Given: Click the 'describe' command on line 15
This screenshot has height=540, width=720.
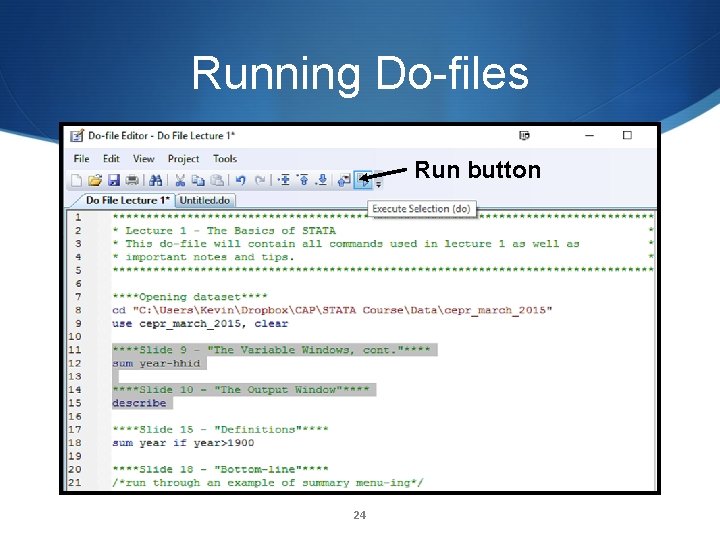Looking at the screenshot, I should click(139, 403).
